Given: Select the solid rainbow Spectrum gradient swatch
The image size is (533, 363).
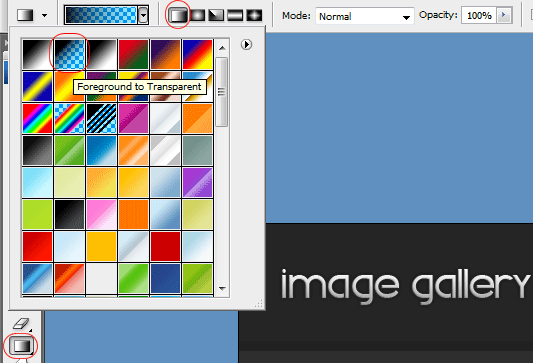Looking at the screenshot, I should [x=37, y=118].
